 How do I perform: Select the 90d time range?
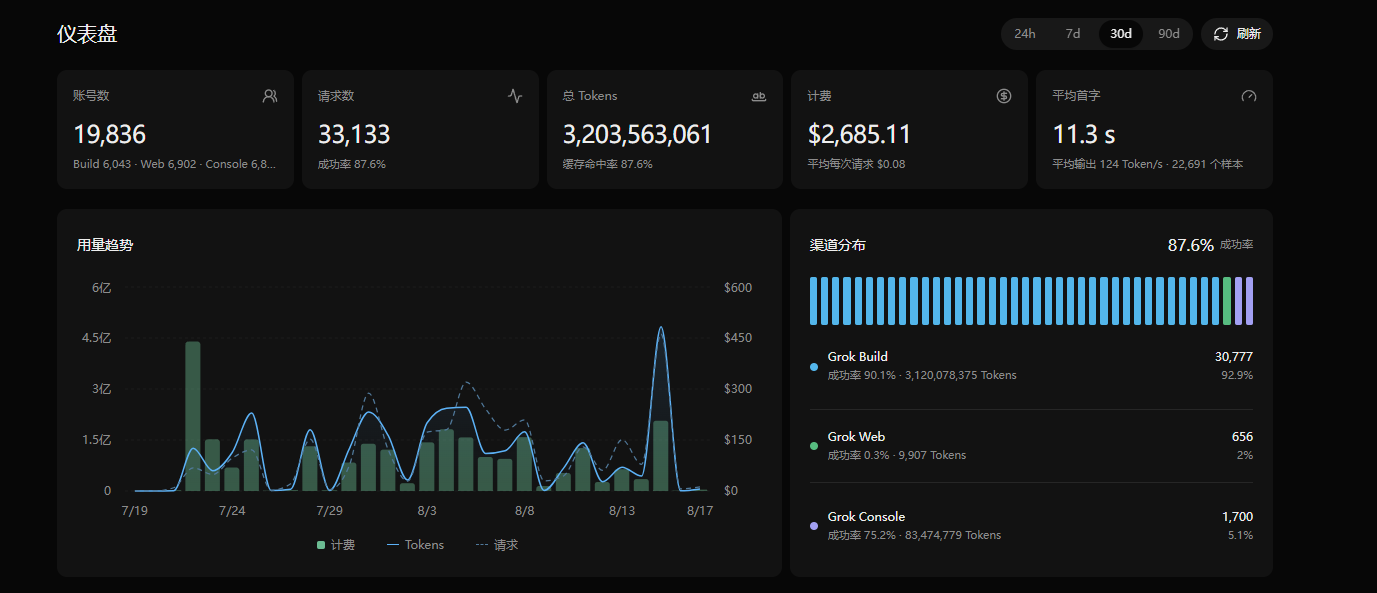coord(1169,34)
